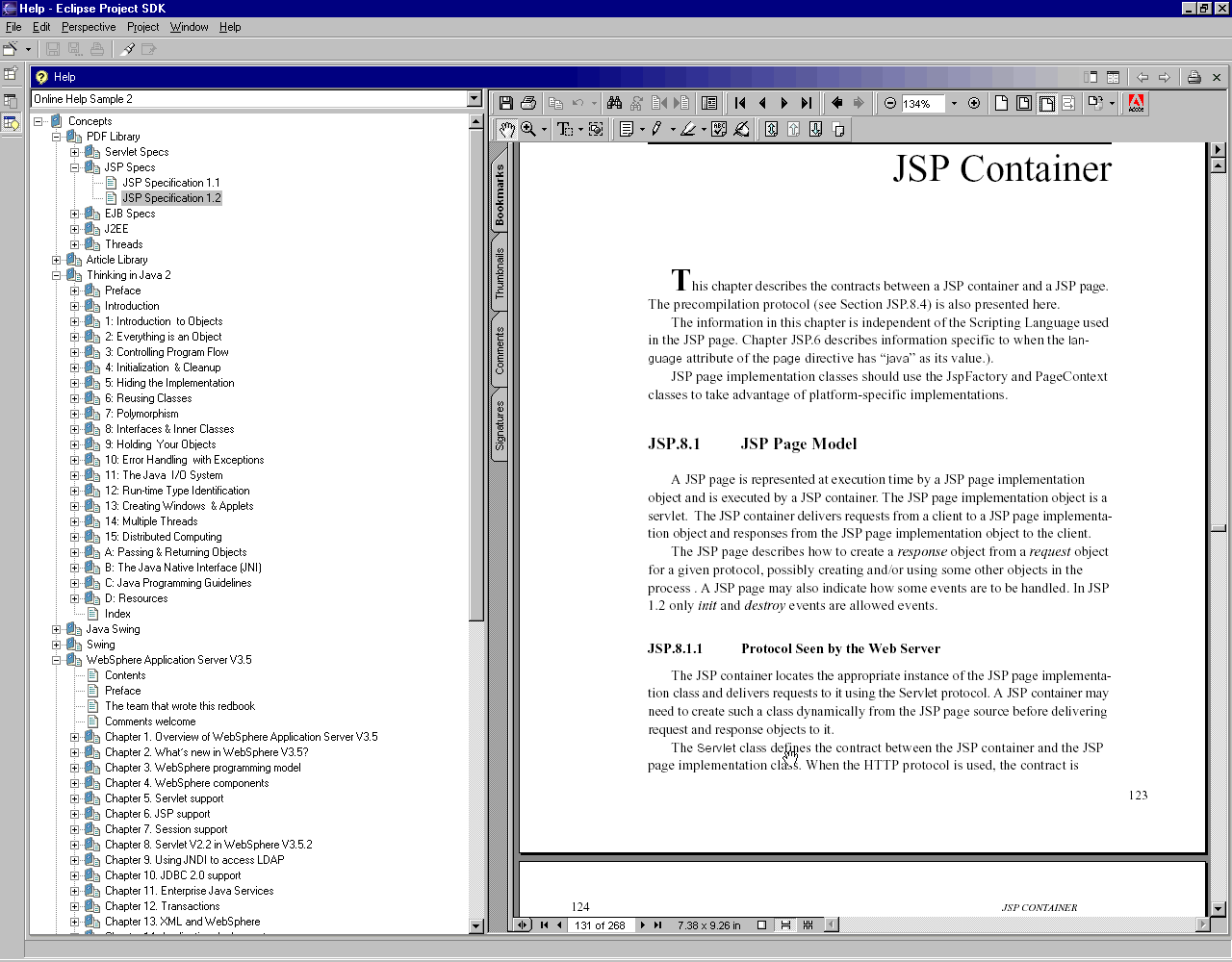The image size is (1232, 962).
Task: Collapse WebSphere Application Server V3.5 node
Action: click(x=57, y=660)
